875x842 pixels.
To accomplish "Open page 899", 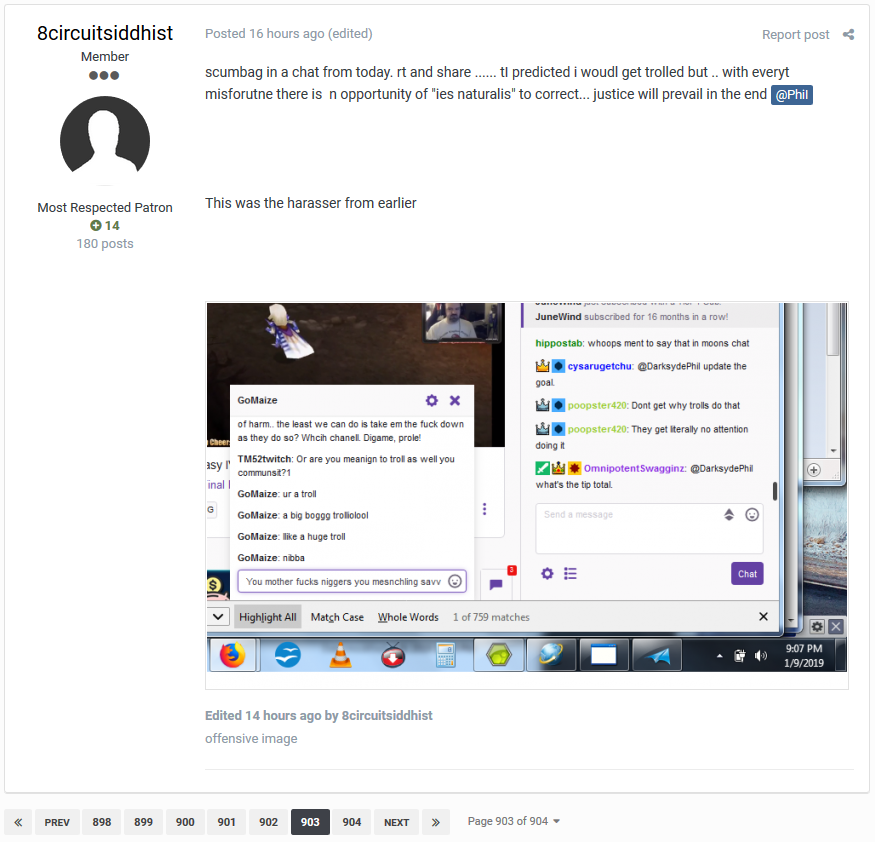I will coord(143,822).
